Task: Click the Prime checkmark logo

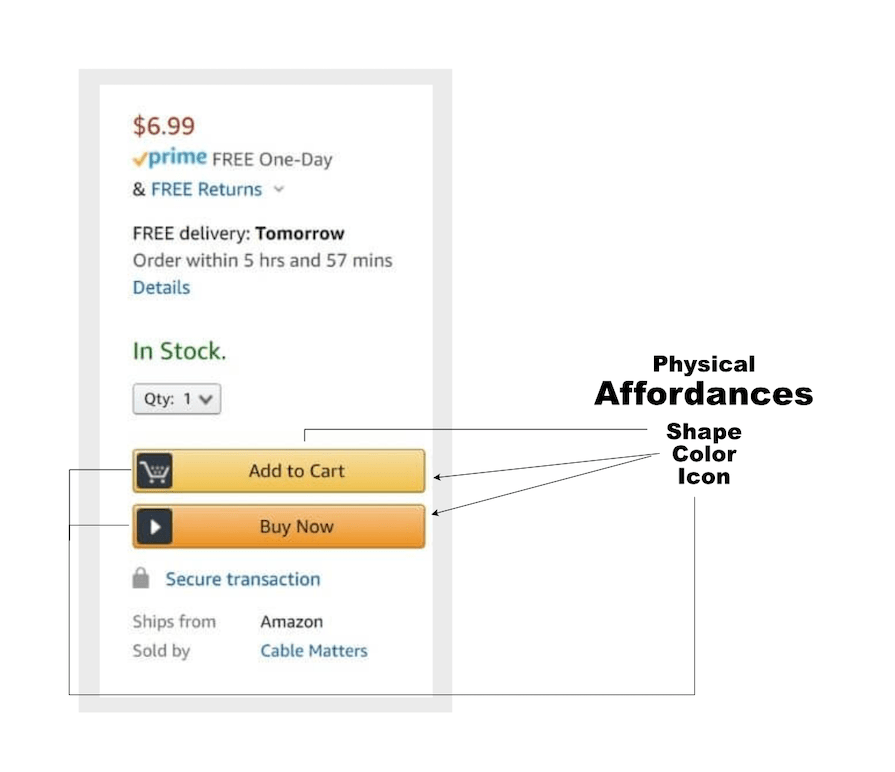Action: [141, 158]
